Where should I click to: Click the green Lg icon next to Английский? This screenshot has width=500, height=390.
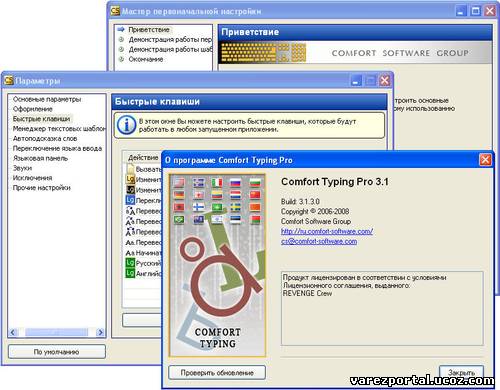(130, 273)
